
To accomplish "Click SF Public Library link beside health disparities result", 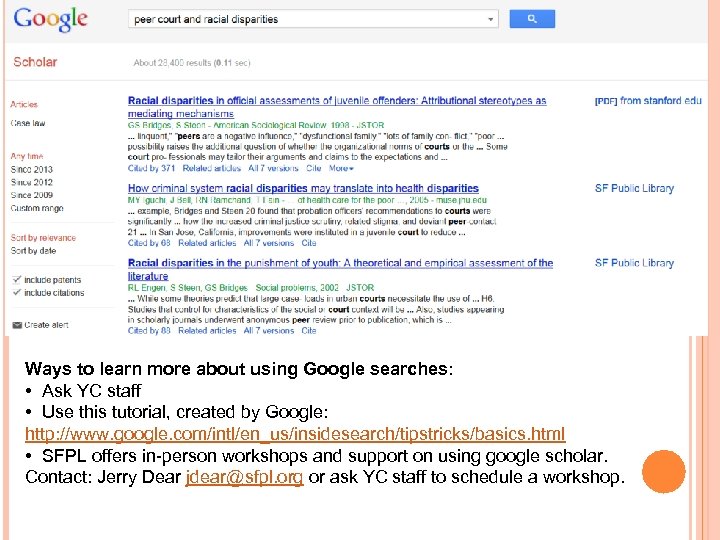I will point(634,188).
